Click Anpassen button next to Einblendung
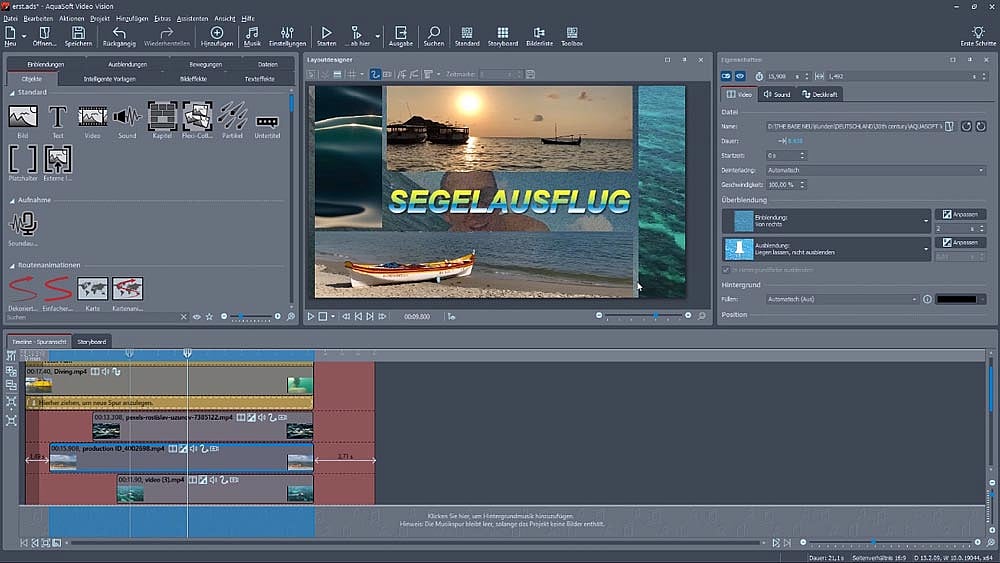 tap(959, 215)
